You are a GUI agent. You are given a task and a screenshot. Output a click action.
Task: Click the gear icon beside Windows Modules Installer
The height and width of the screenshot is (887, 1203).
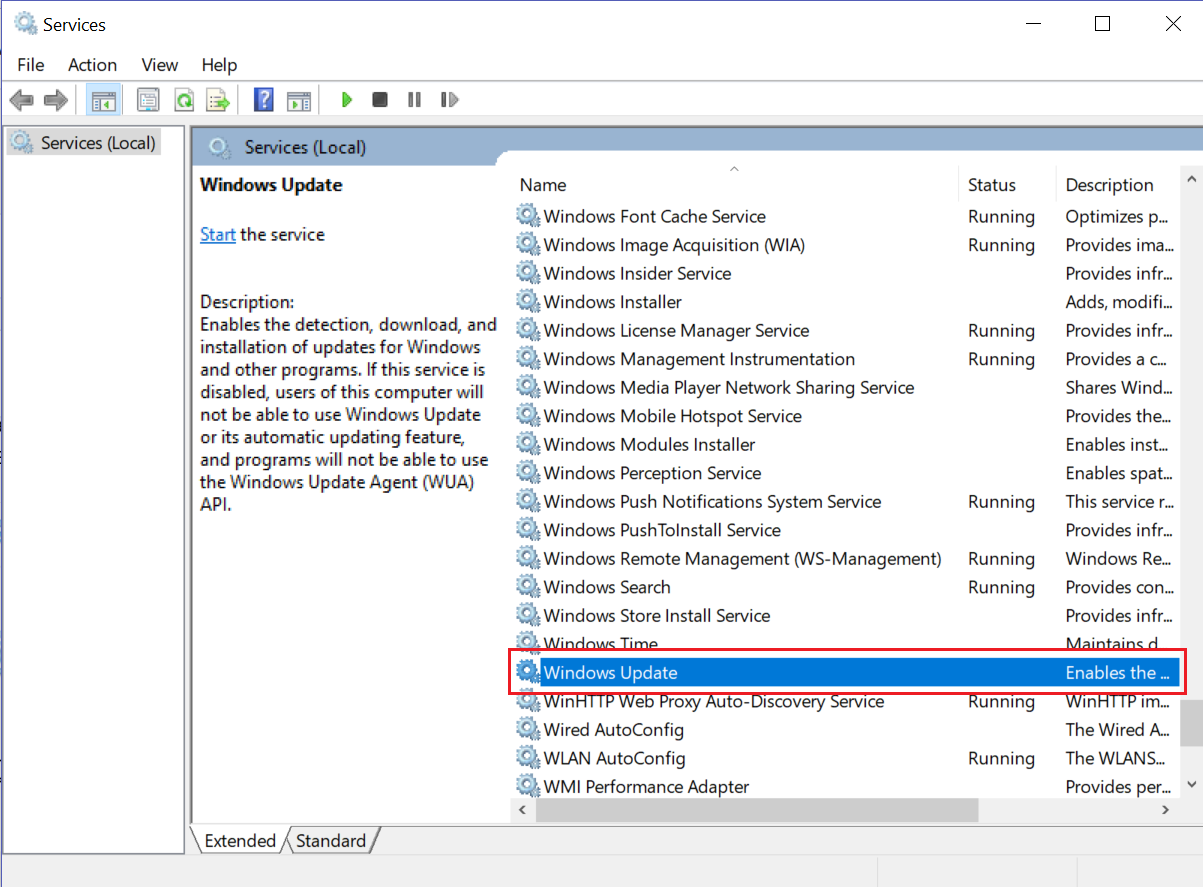point(527,444)
